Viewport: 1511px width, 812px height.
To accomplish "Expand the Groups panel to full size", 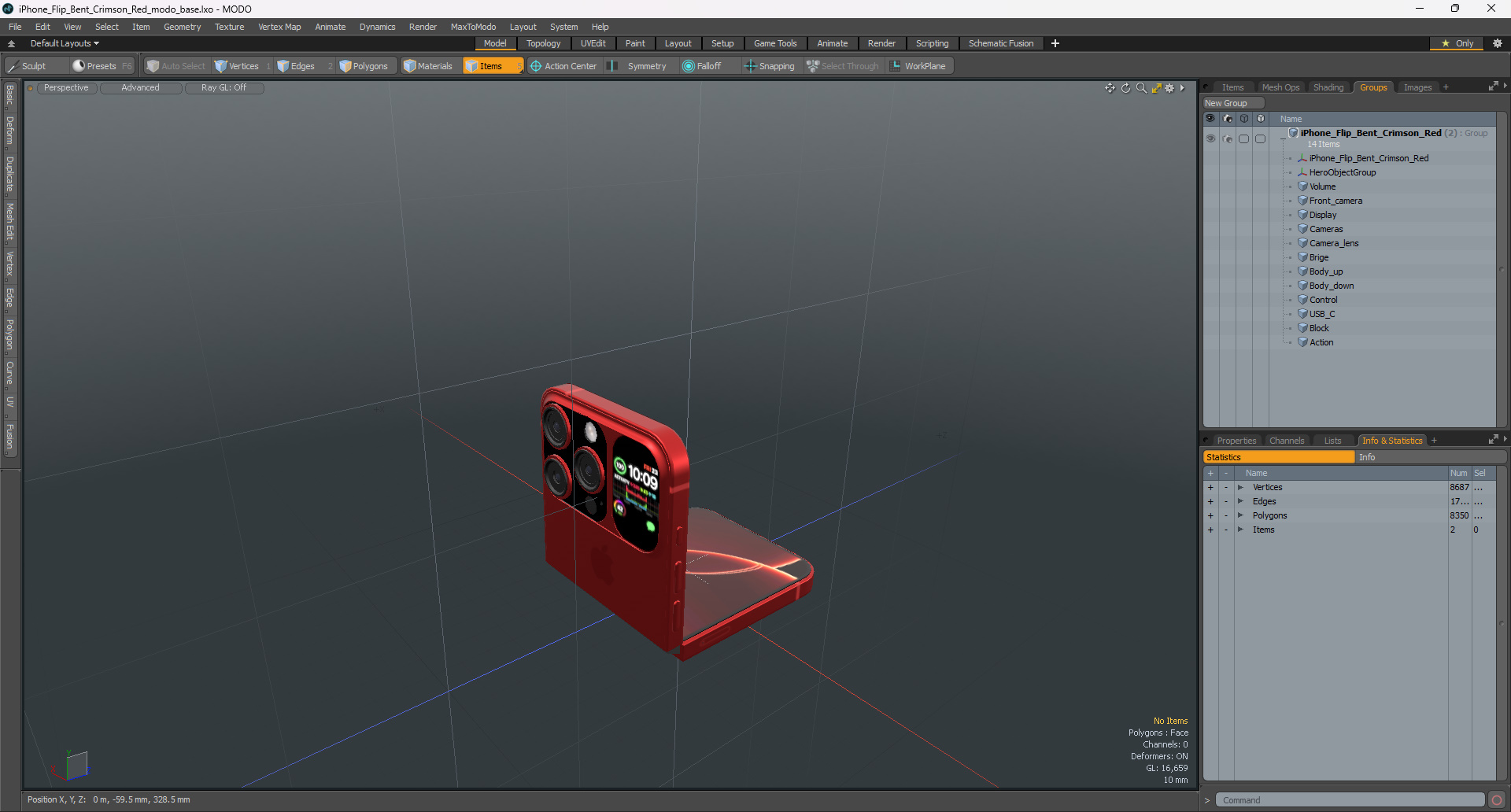I will [1493, 87].
